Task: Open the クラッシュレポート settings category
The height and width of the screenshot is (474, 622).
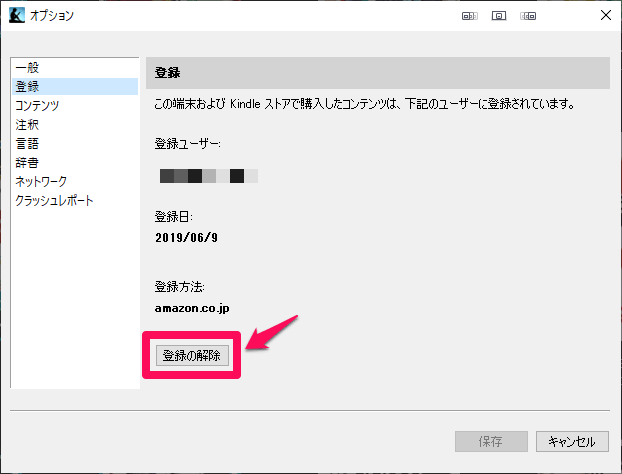Action: click(x=75, y=201)
